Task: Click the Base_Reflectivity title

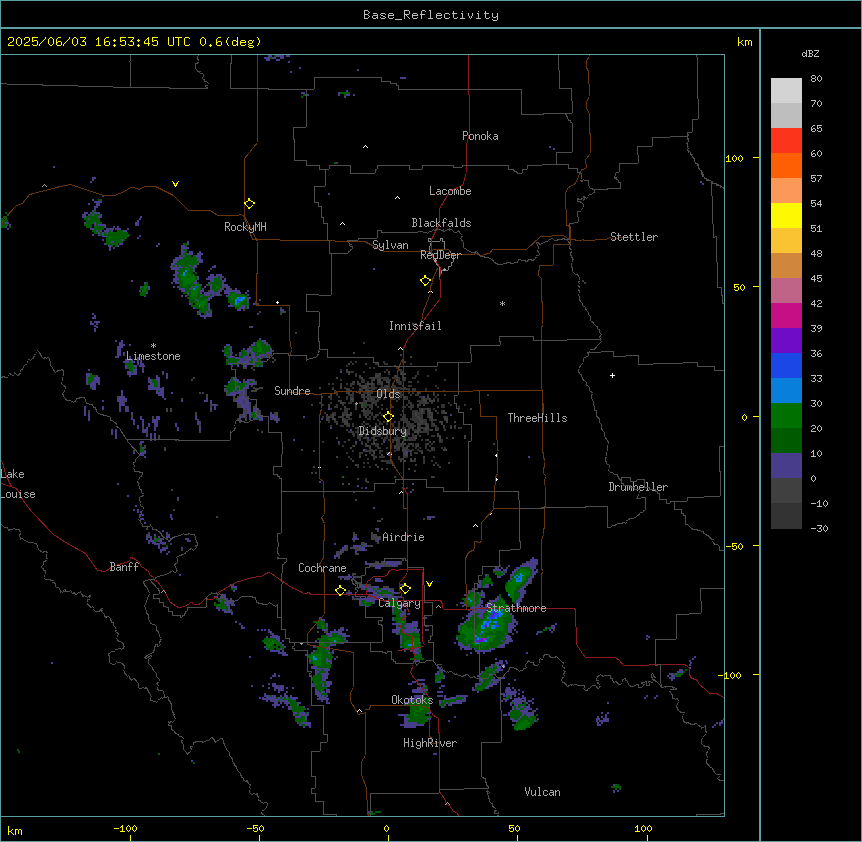Action: click(x=431, y=15)
